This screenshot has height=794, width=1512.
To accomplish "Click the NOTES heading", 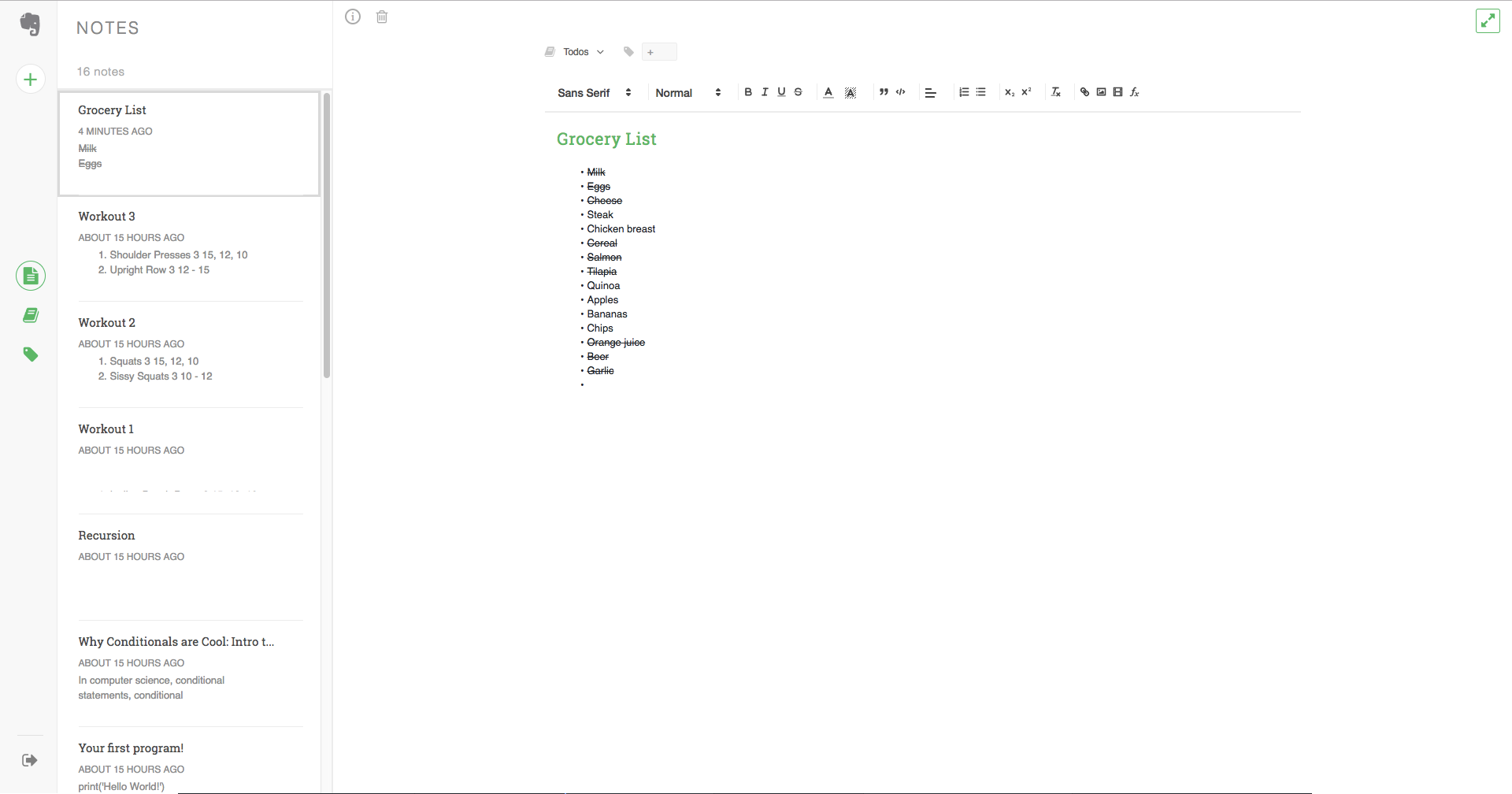I will [x=108, y=28].
